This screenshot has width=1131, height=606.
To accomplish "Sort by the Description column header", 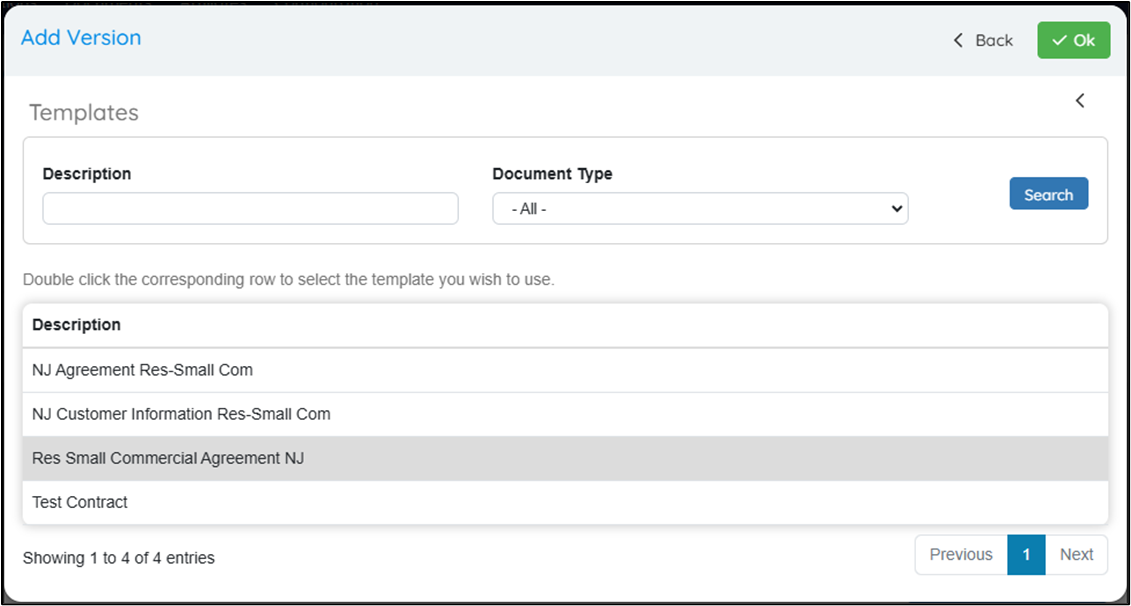I will [76, 325].
